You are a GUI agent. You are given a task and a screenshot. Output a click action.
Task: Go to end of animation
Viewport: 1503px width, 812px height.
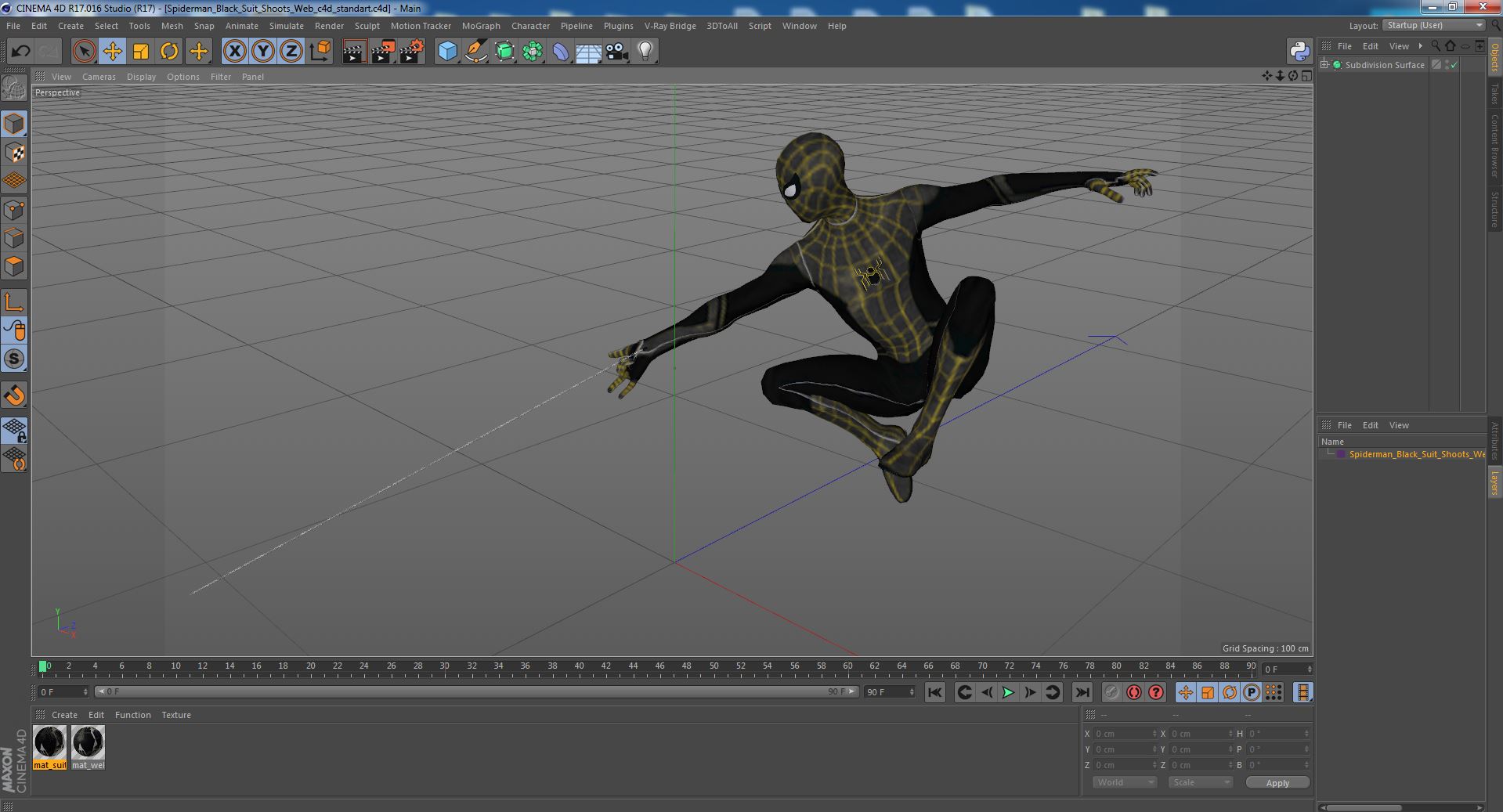tap(1082, 692)
